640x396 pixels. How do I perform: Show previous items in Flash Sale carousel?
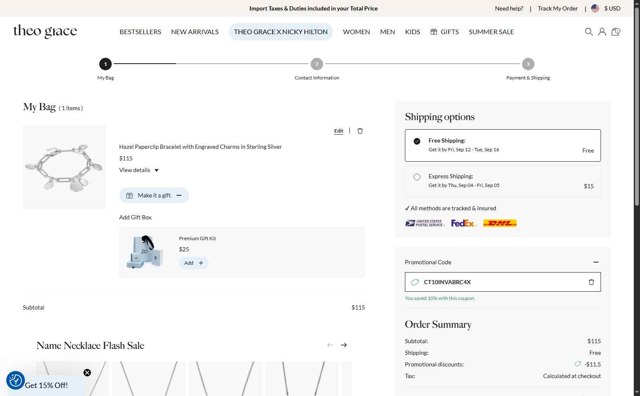tap(330, 345)
